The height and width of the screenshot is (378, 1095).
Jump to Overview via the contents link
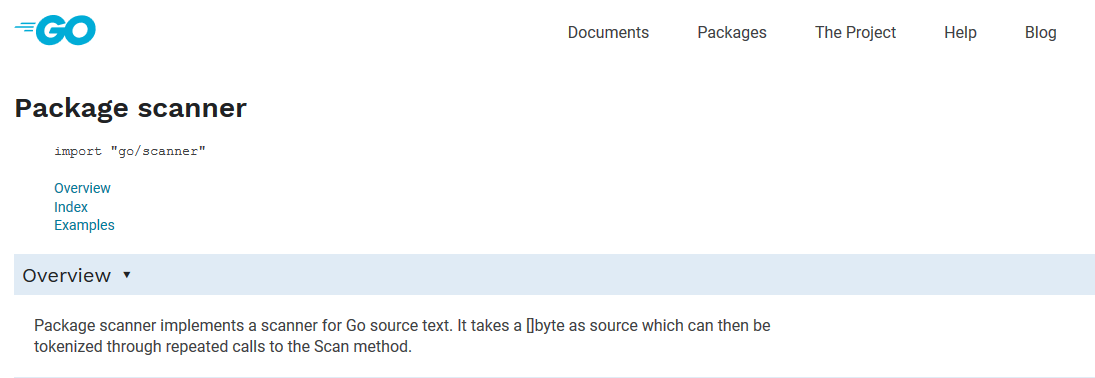(x=82, y=188)
